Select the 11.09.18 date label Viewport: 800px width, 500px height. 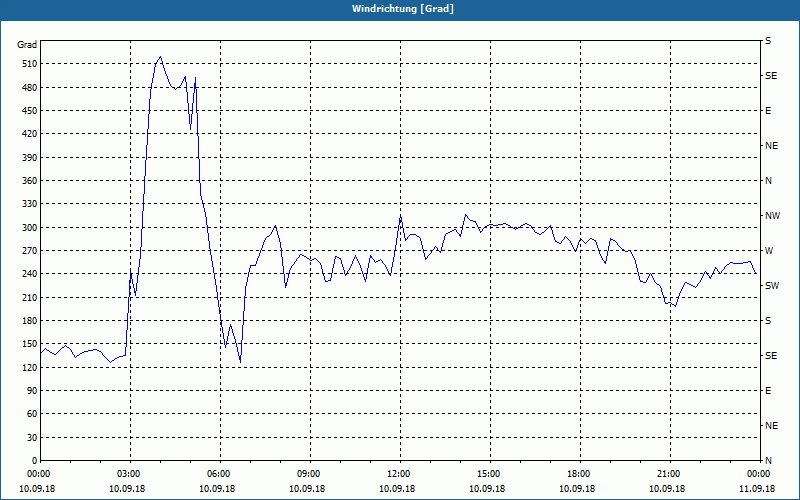point(757,489)
